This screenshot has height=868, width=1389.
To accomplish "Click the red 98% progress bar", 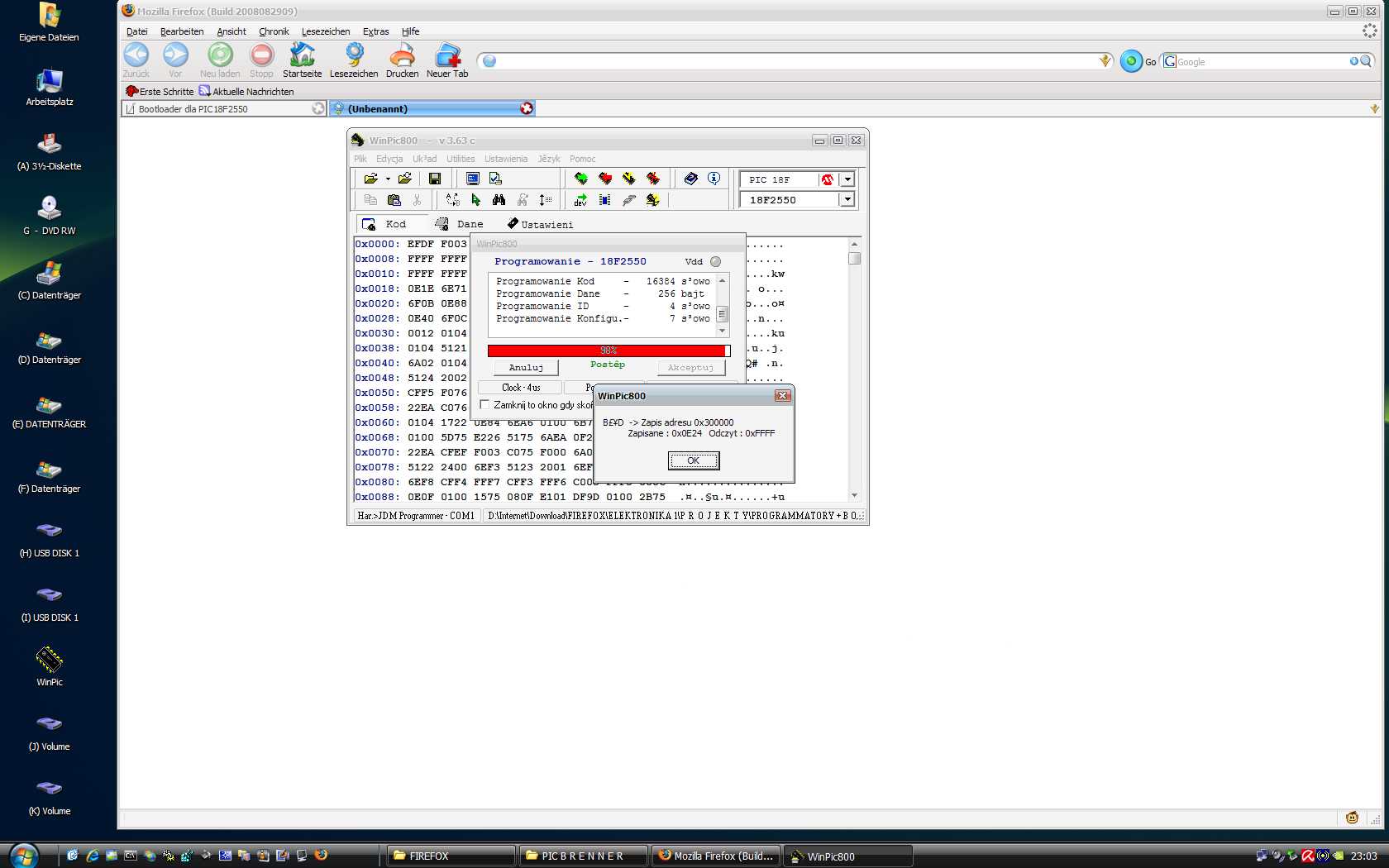I will 609,351.
